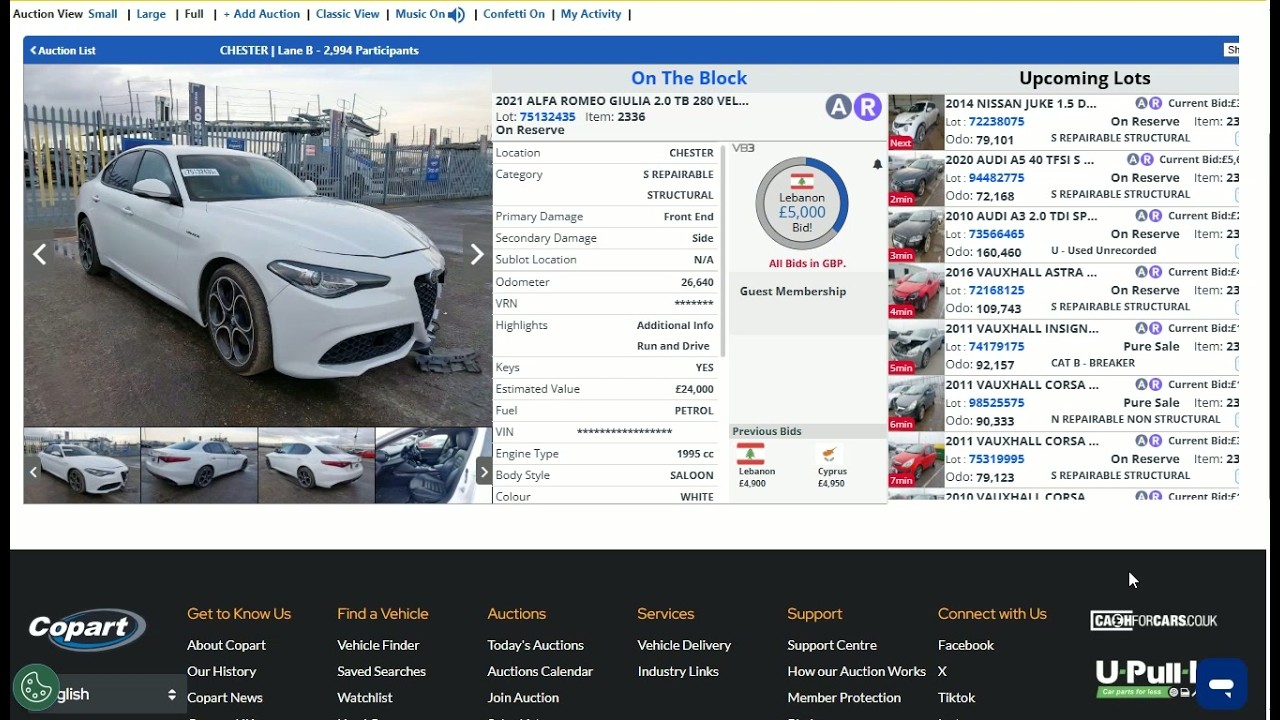Open Saved Searches footer link
1280x720 pixels.
[381, 671]
